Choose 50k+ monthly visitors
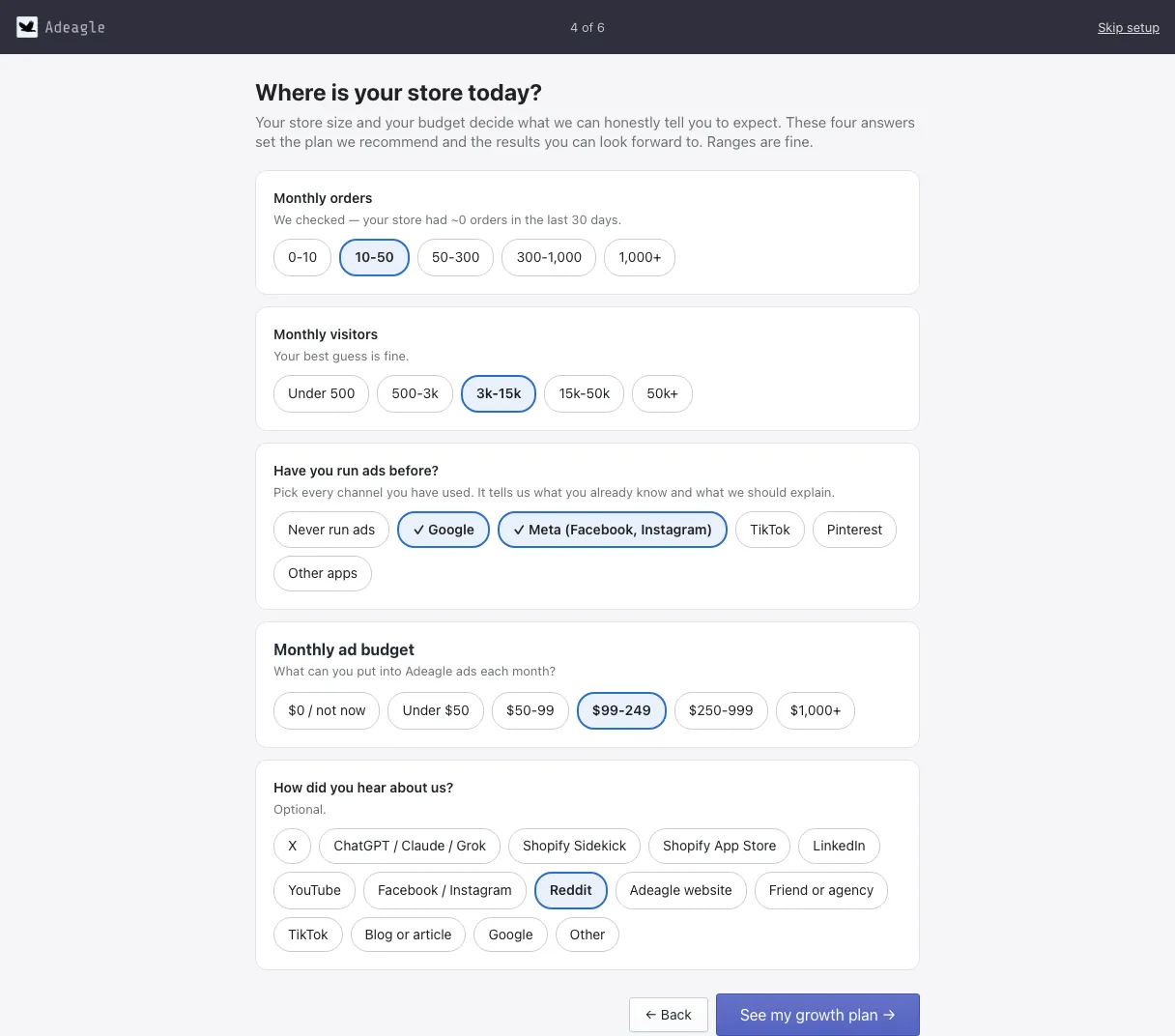Image resolution: width=1175 pixels, height=1036 pixels. point(662,393)
